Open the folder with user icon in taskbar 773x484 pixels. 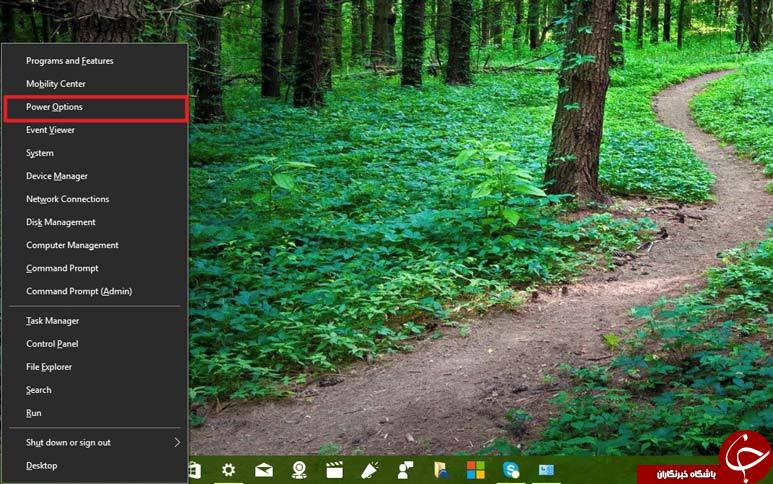point(440,470)
